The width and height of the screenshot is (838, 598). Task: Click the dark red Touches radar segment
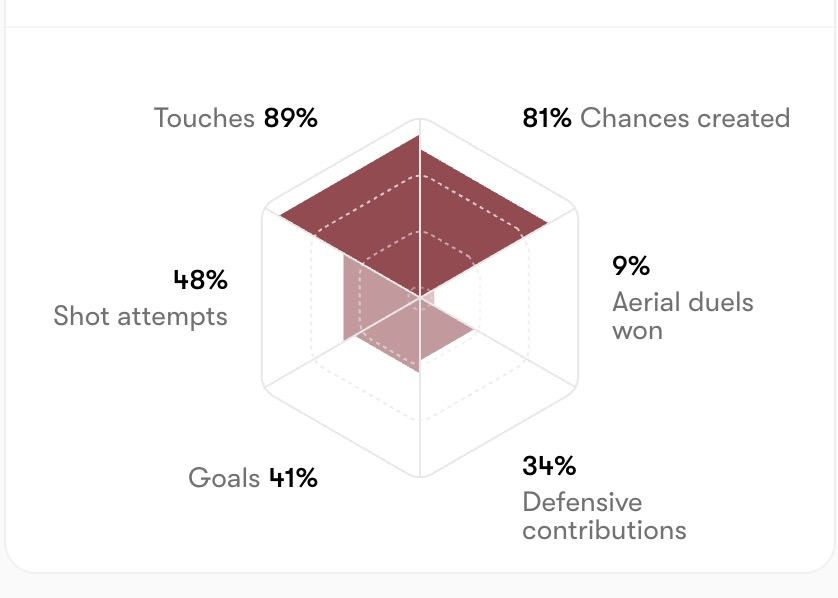point(369,216)
